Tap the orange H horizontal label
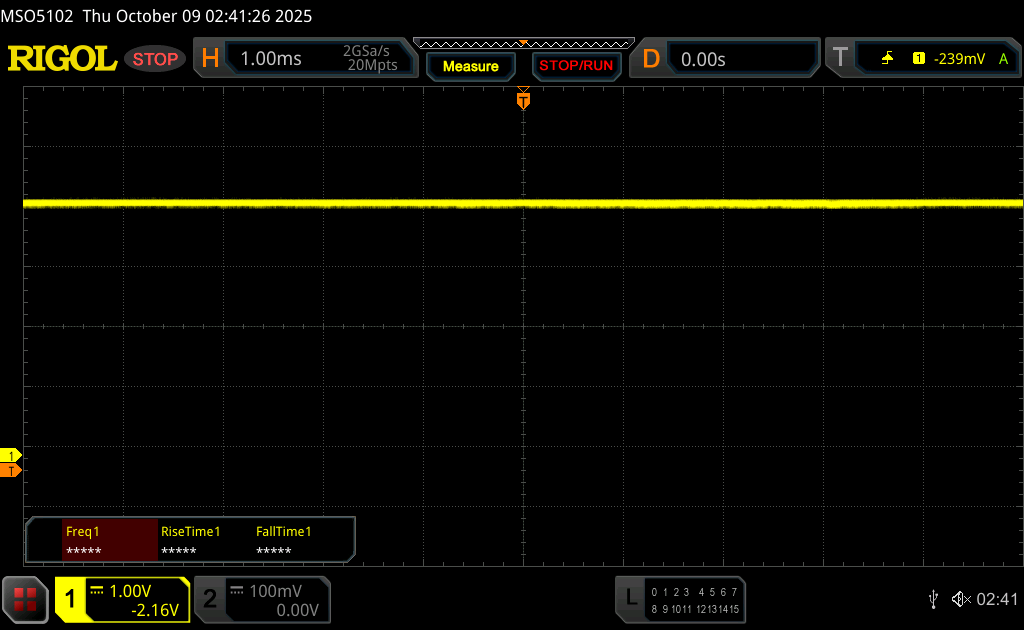1024x630 pixels. [210, 59]
